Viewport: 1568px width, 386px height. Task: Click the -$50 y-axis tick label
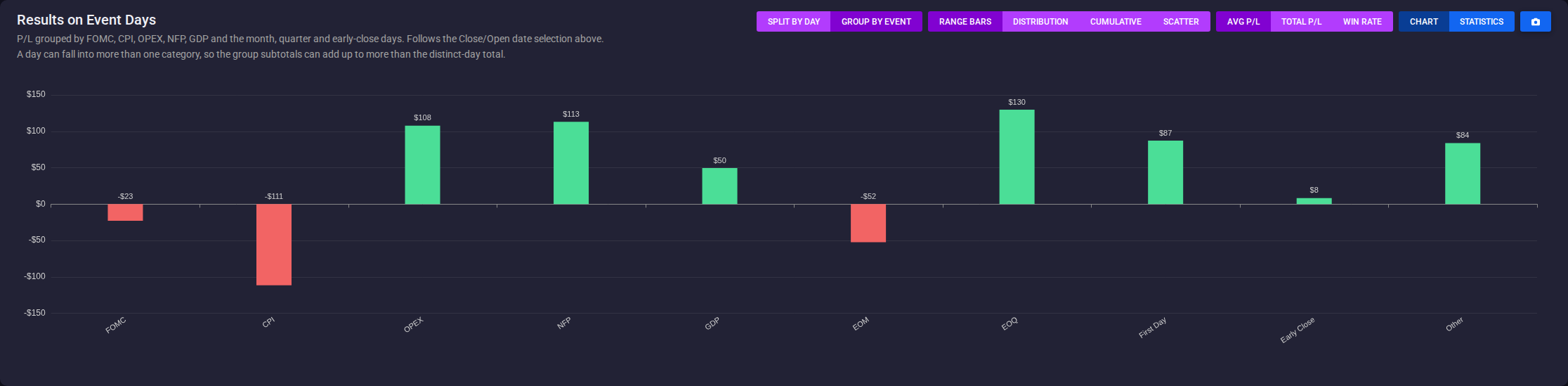37,240
